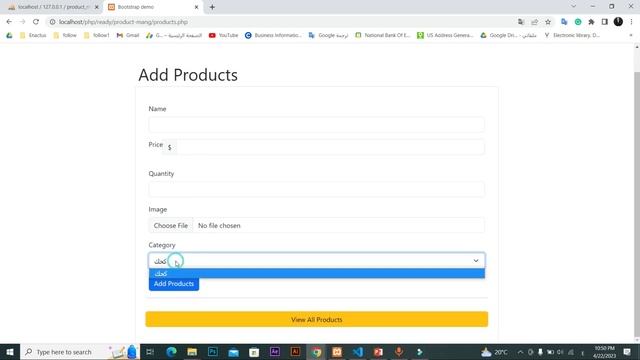Select the Bootstrap demo tab

pos(153,7)
